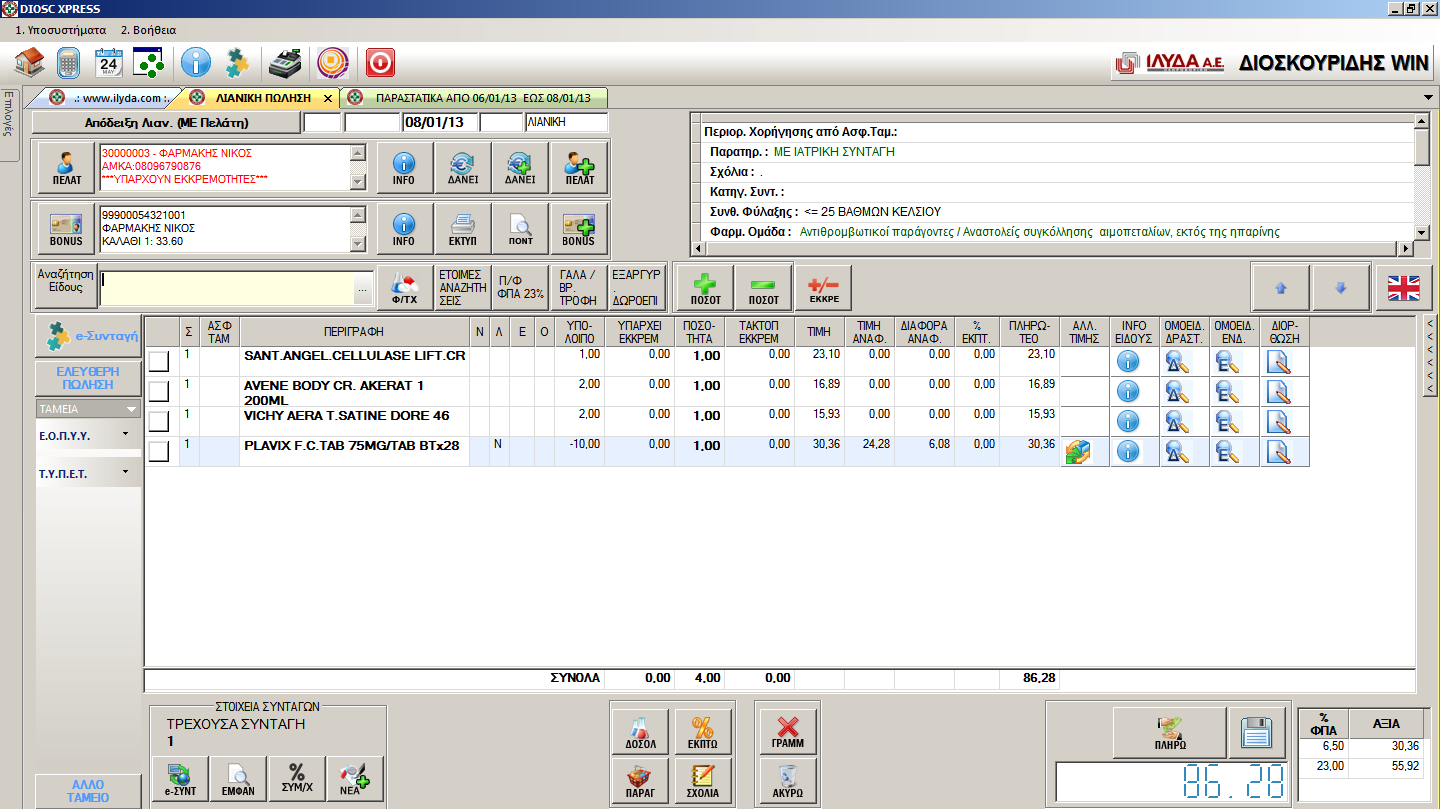
Task: Click the blue info toolbar icon
Action: click(196, 63)
